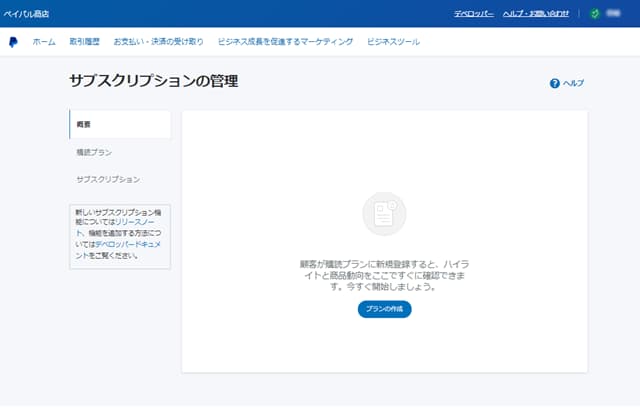Open the ホーム navigation menu

(44, 42)
